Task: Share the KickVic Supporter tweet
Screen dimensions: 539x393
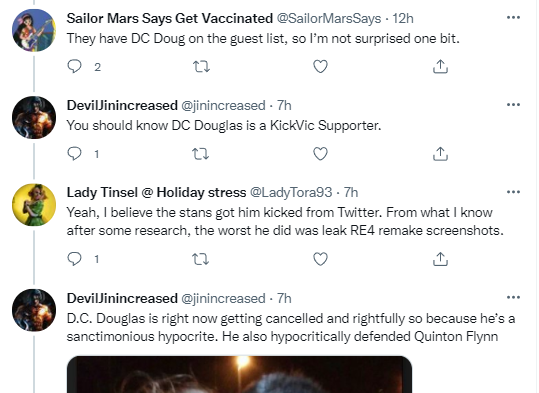Action: [440, 154]
